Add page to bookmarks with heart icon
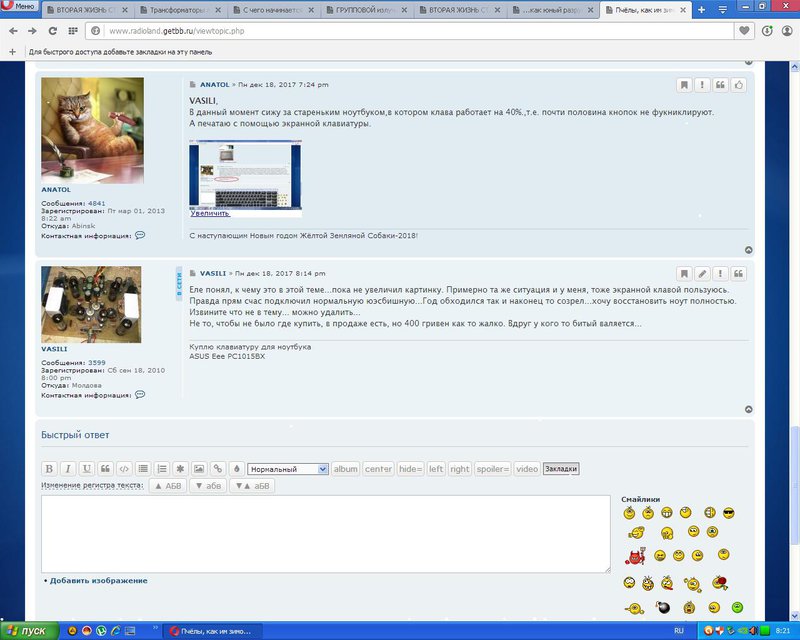 [744, 31]
